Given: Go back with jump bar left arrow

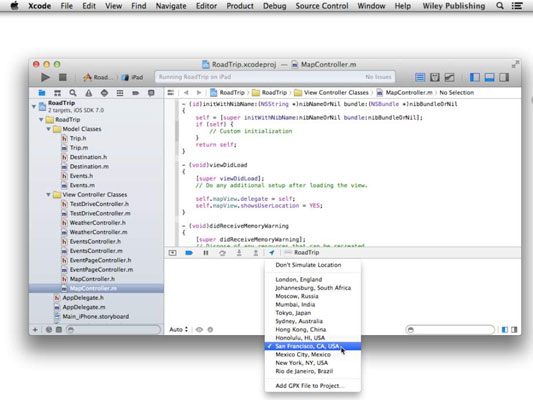Looking at the screenshot, I should (186, 92).
